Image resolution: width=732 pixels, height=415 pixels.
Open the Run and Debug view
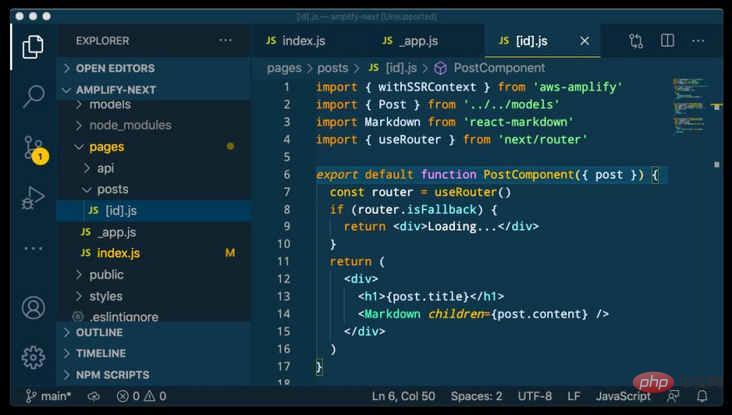pyautogui.click(x=33, y=199)
